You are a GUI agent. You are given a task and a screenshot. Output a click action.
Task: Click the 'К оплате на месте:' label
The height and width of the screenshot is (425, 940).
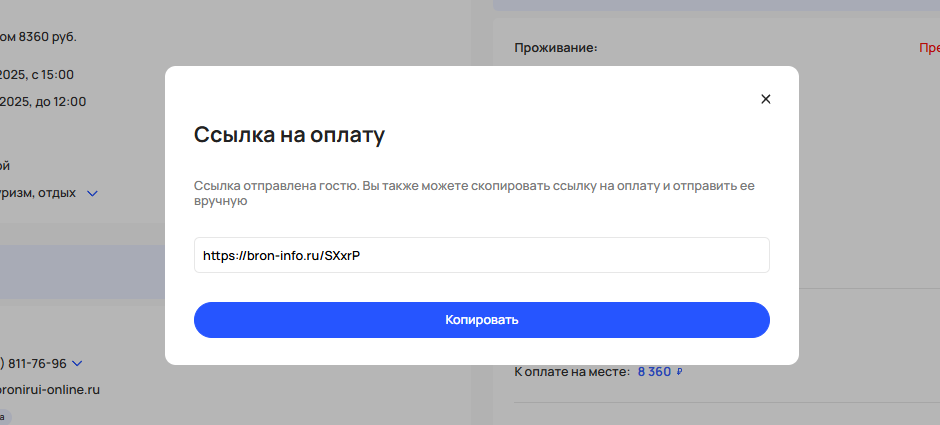571,372
